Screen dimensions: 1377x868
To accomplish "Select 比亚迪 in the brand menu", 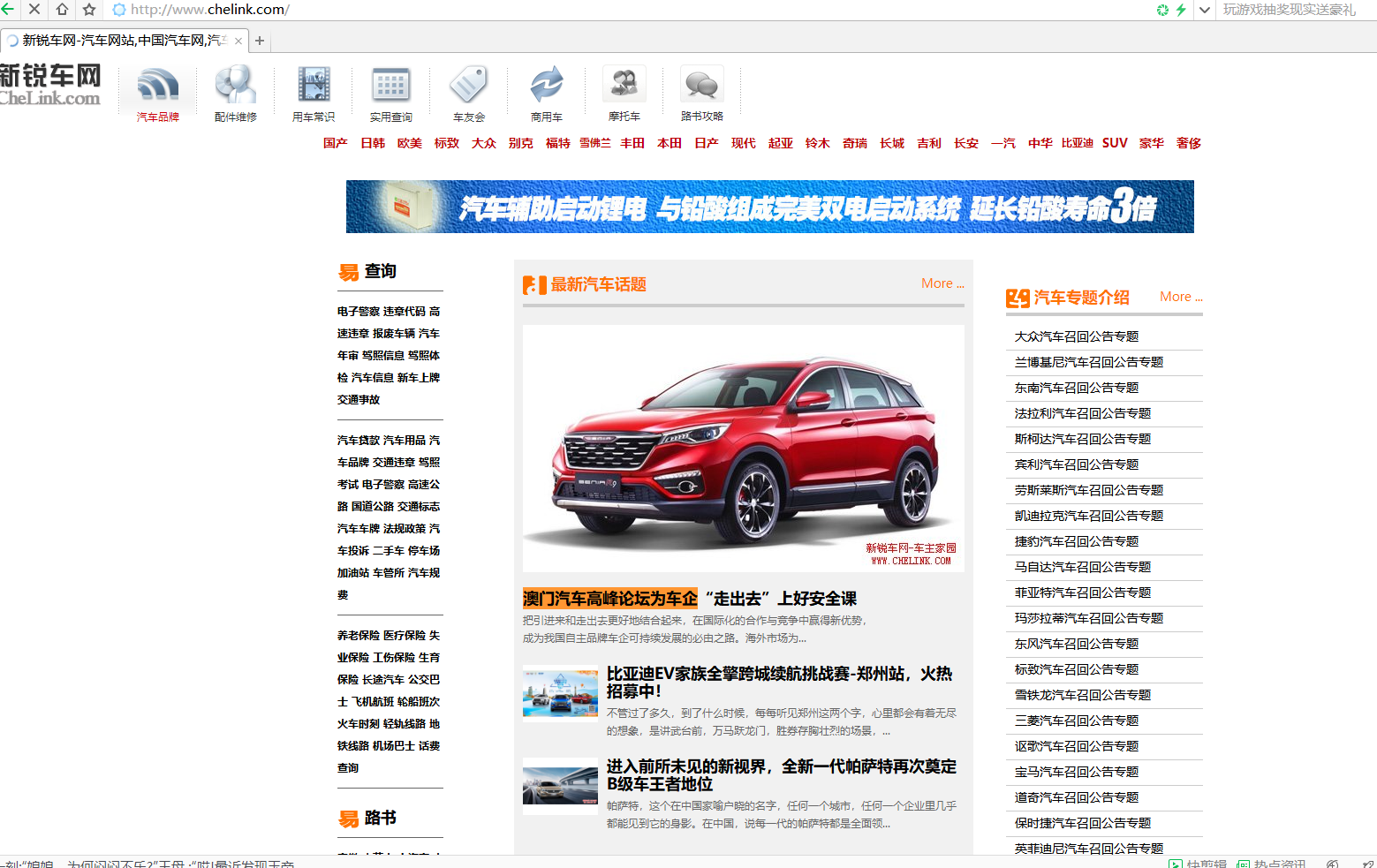I will click(1078, 143).
